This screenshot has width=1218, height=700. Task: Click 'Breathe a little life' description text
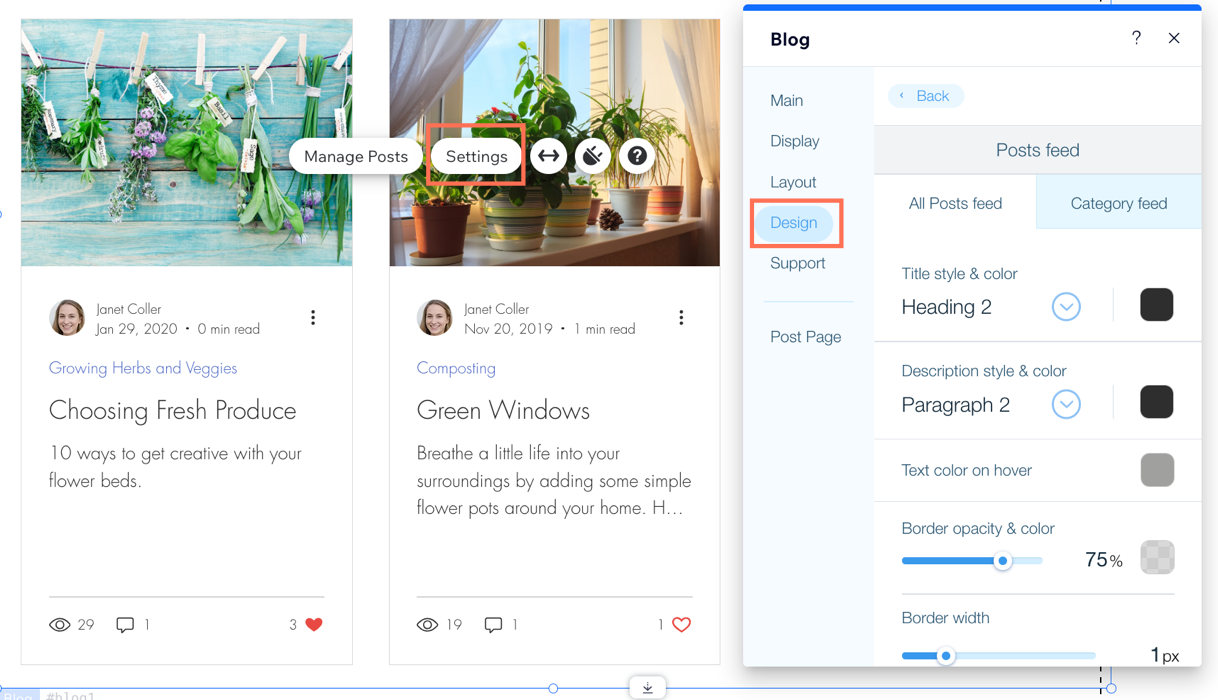click(x=554, y=481)
